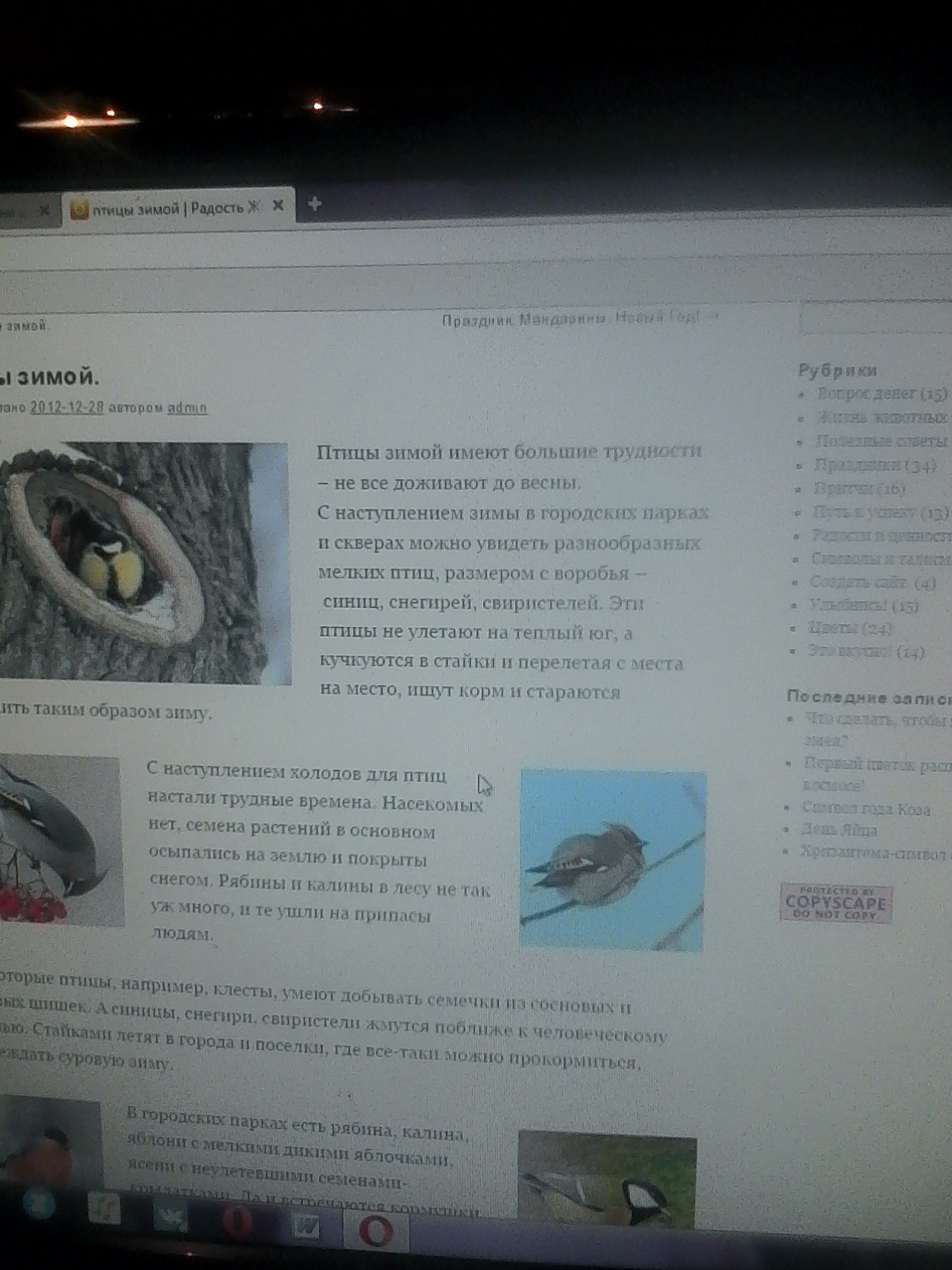Open the 'admin' author link
The height and width of the screenshot is (1270, 952).
[x=187, y=408]
